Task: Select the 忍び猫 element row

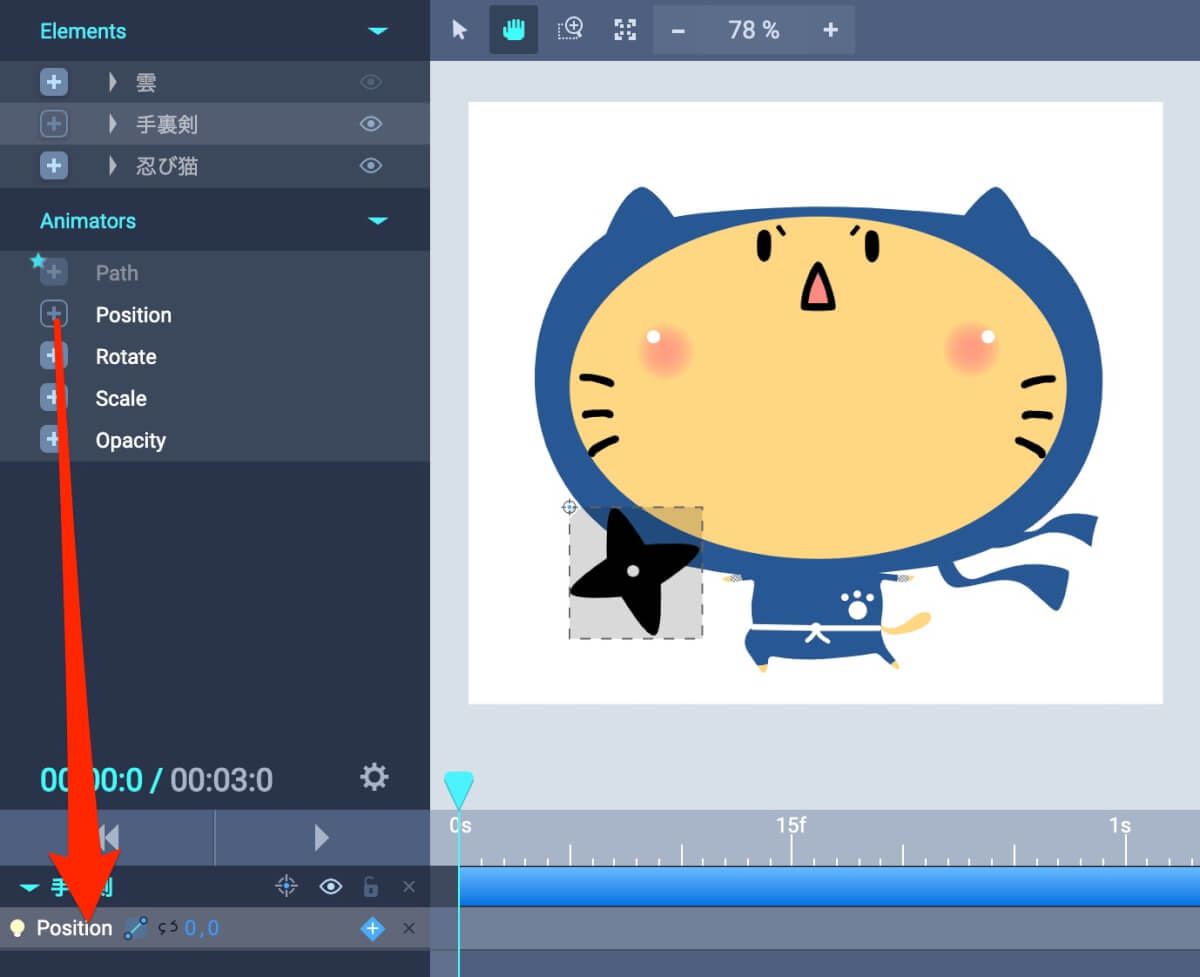Action: 215,166
